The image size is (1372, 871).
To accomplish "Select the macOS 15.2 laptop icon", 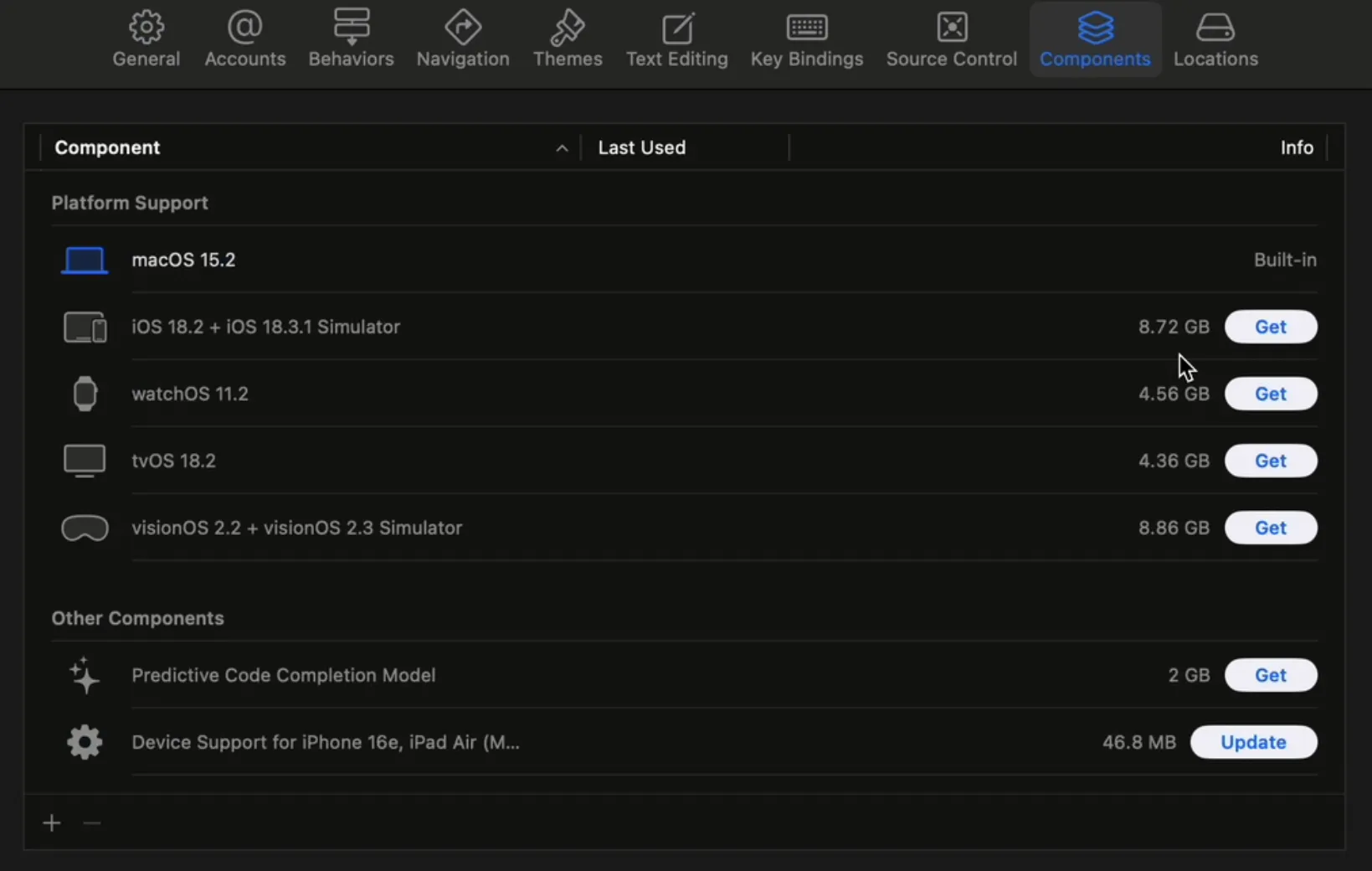I will pyautogui.click(x=85, y=260).
